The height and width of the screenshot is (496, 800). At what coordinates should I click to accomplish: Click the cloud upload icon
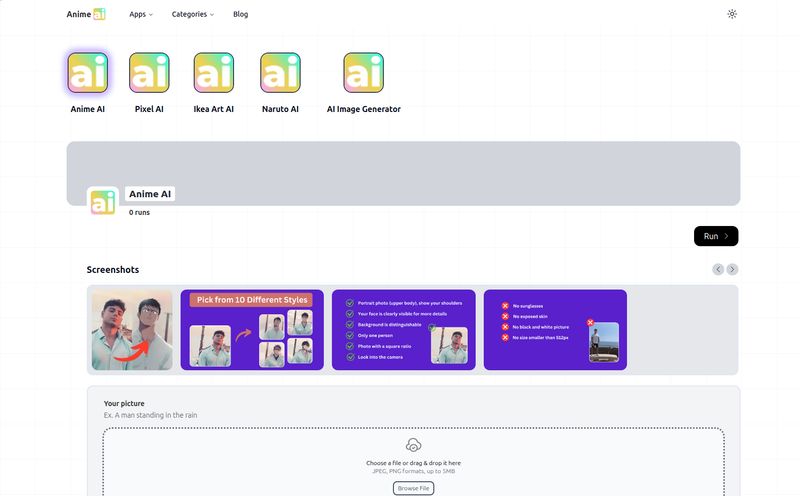click(x=413, y=445)
